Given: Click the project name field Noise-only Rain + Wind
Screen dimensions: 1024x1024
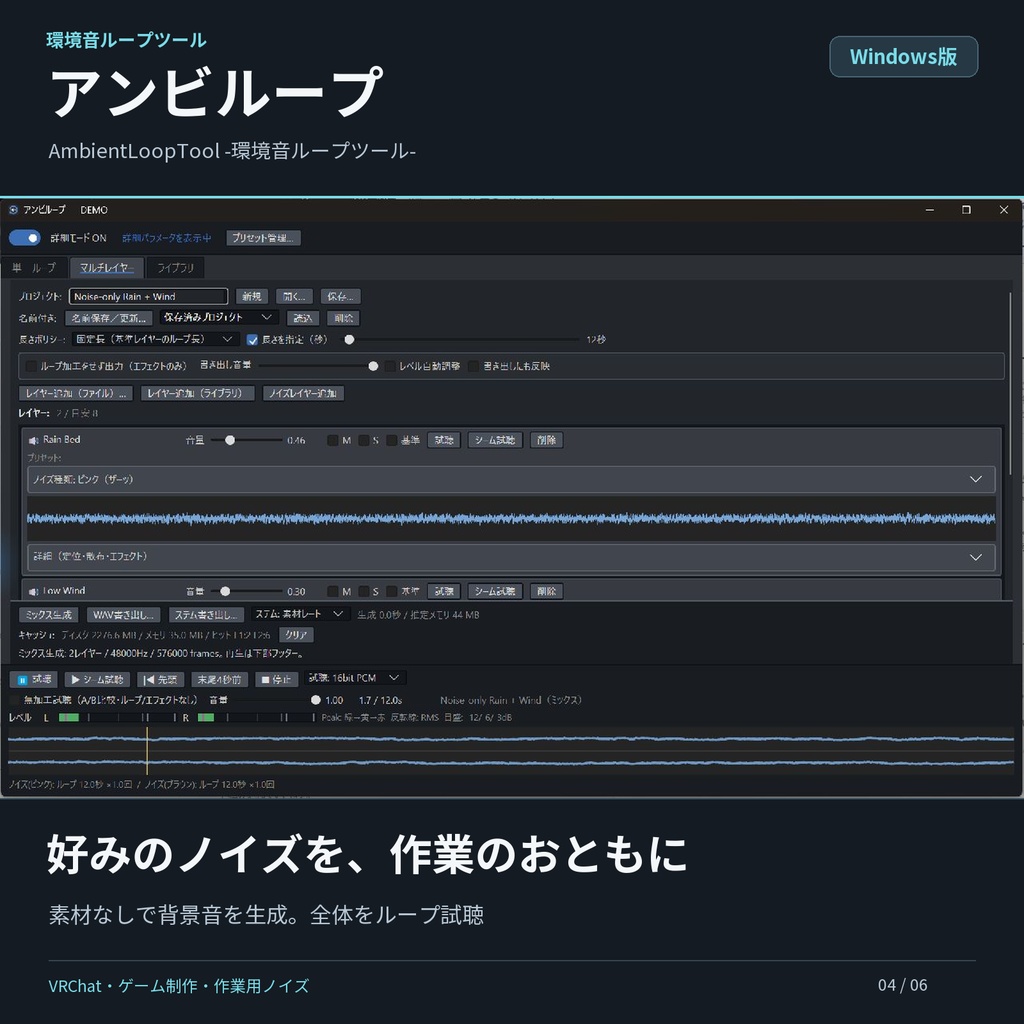Looking at the screenshot, I should tap(148, 296).
